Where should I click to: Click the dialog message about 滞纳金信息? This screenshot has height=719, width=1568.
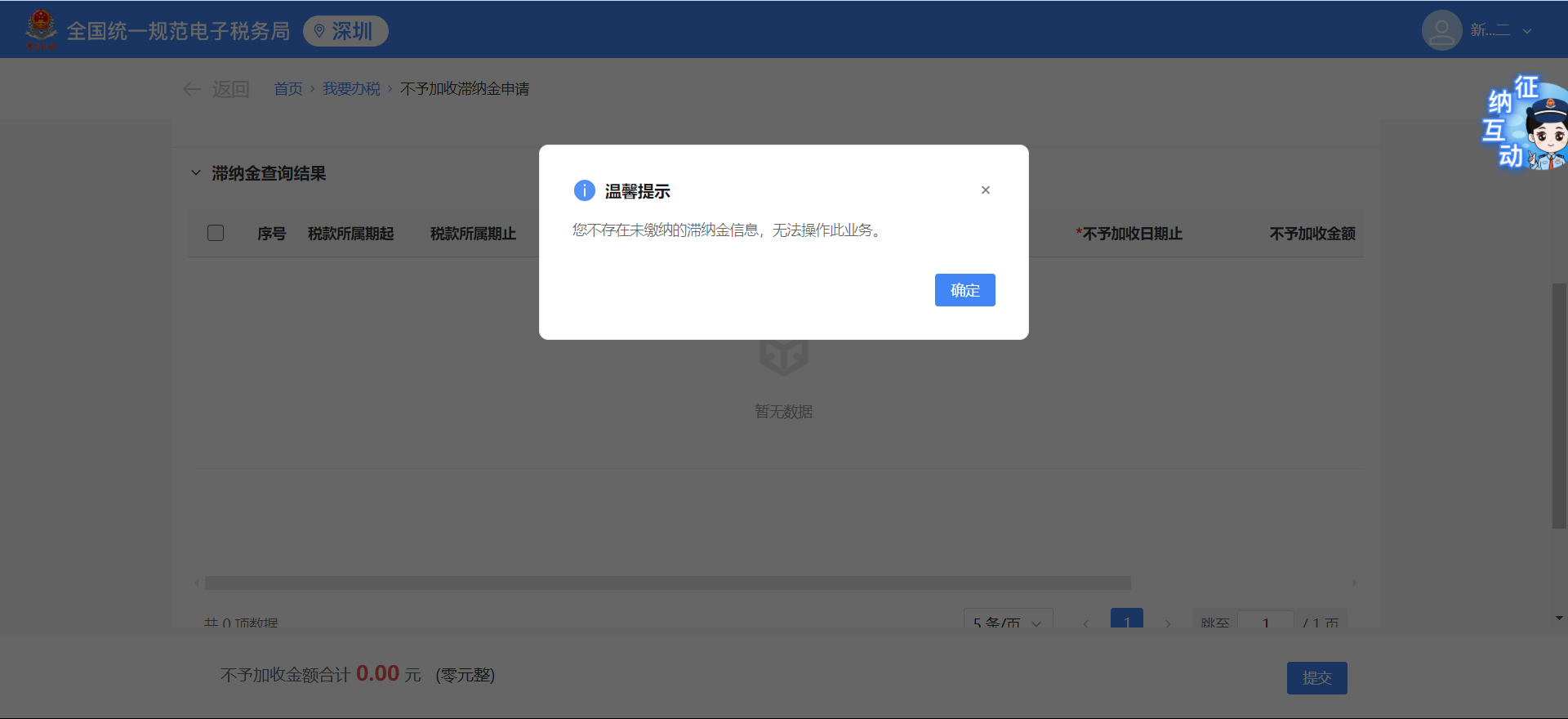click(x=728, y=230)
